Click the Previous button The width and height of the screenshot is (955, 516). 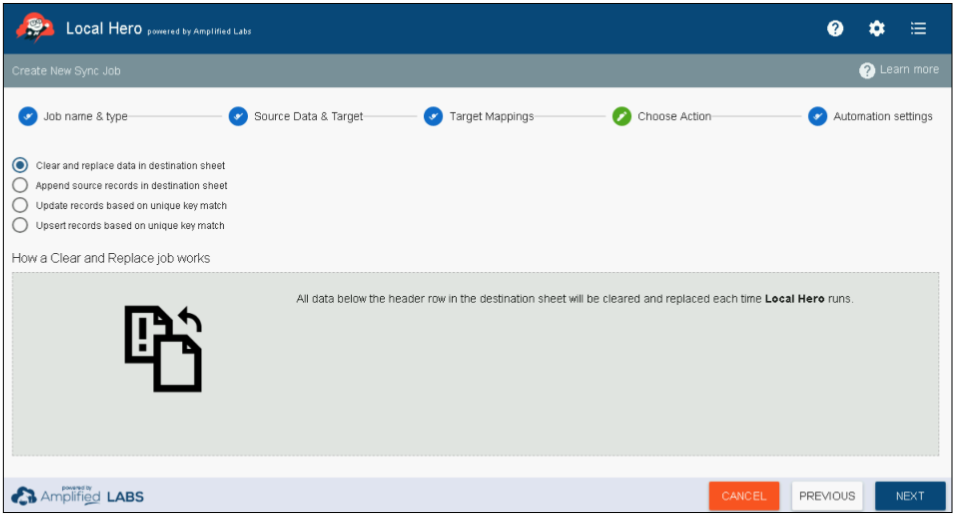click(827, 496)
